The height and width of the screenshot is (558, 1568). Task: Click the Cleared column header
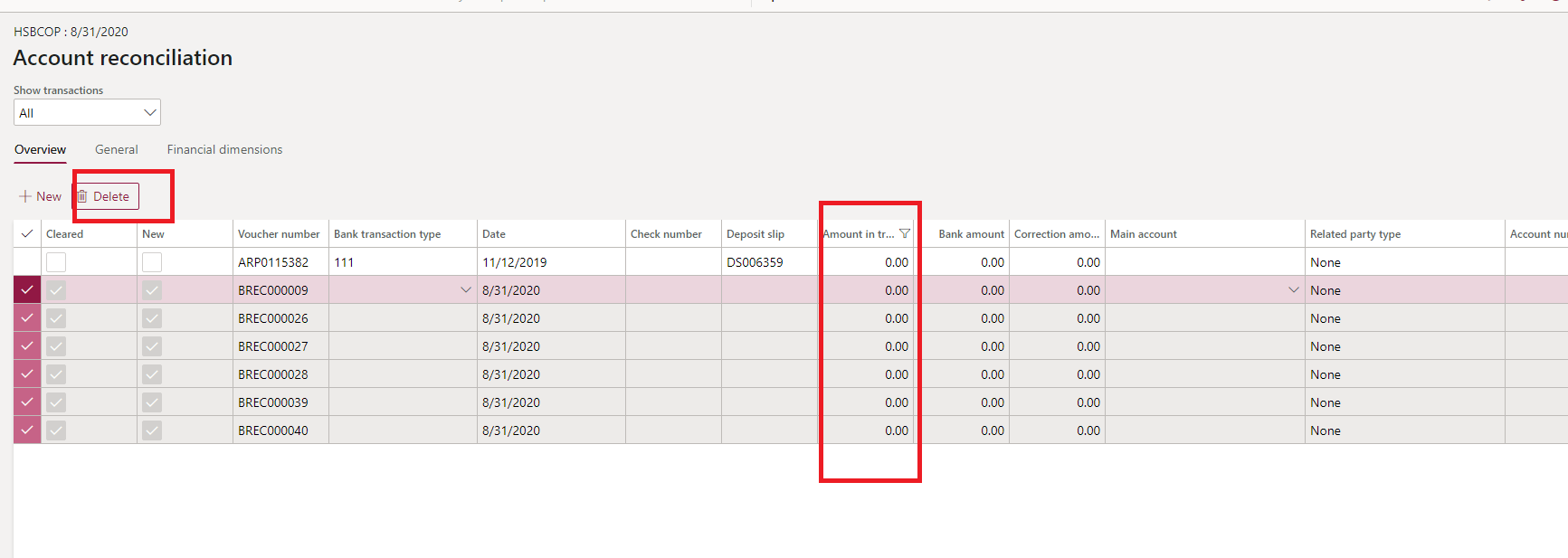[89, 233]
